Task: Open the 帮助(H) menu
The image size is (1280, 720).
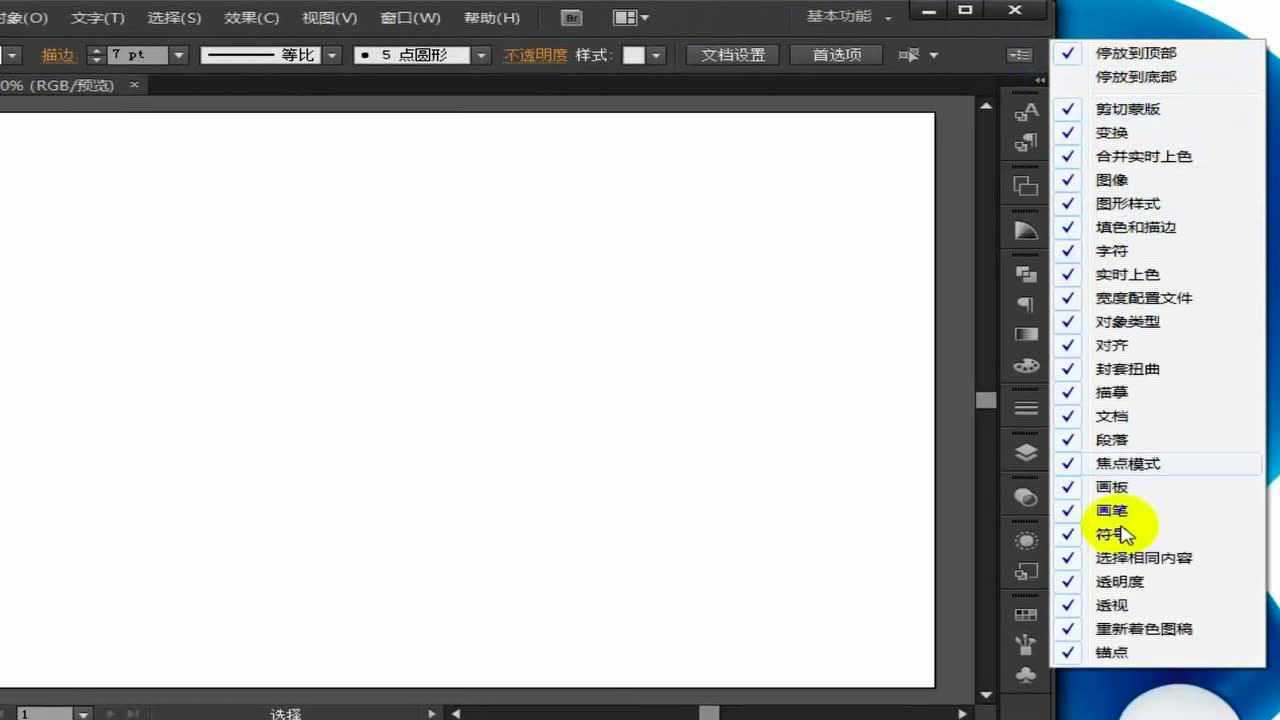Action: coord(492,18)
